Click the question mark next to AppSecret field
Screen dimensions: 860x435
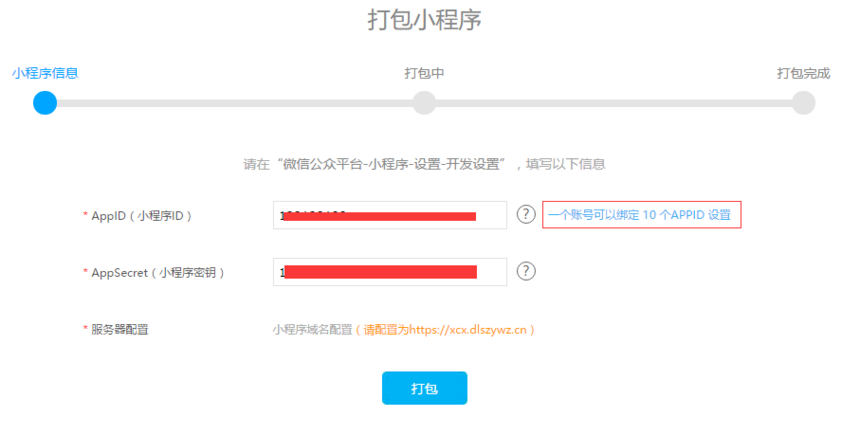(526, 271)
